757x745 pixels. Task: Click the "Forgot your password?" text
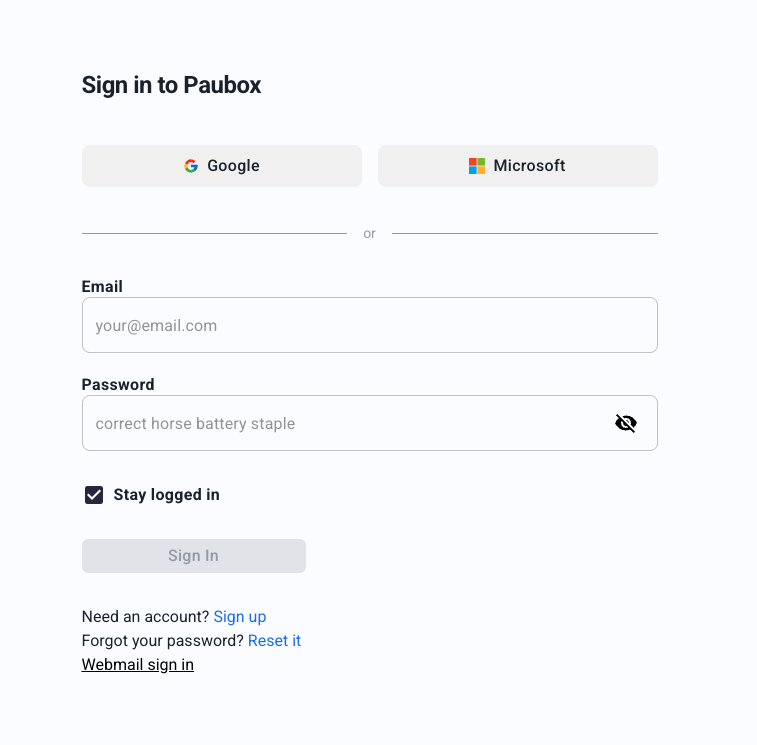(162, 641)
